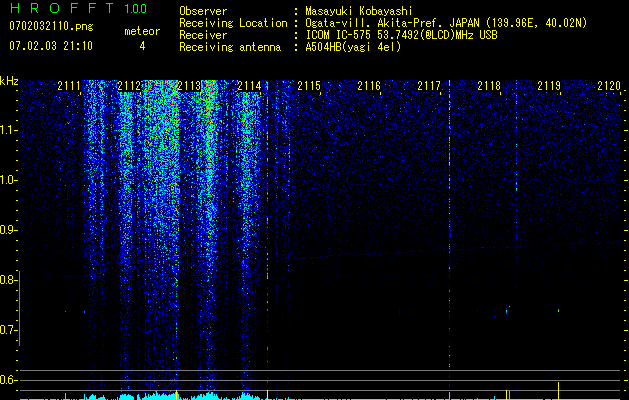Click the Receiving antenna label
Screen dimensions: 629x400
click(230, 47)
